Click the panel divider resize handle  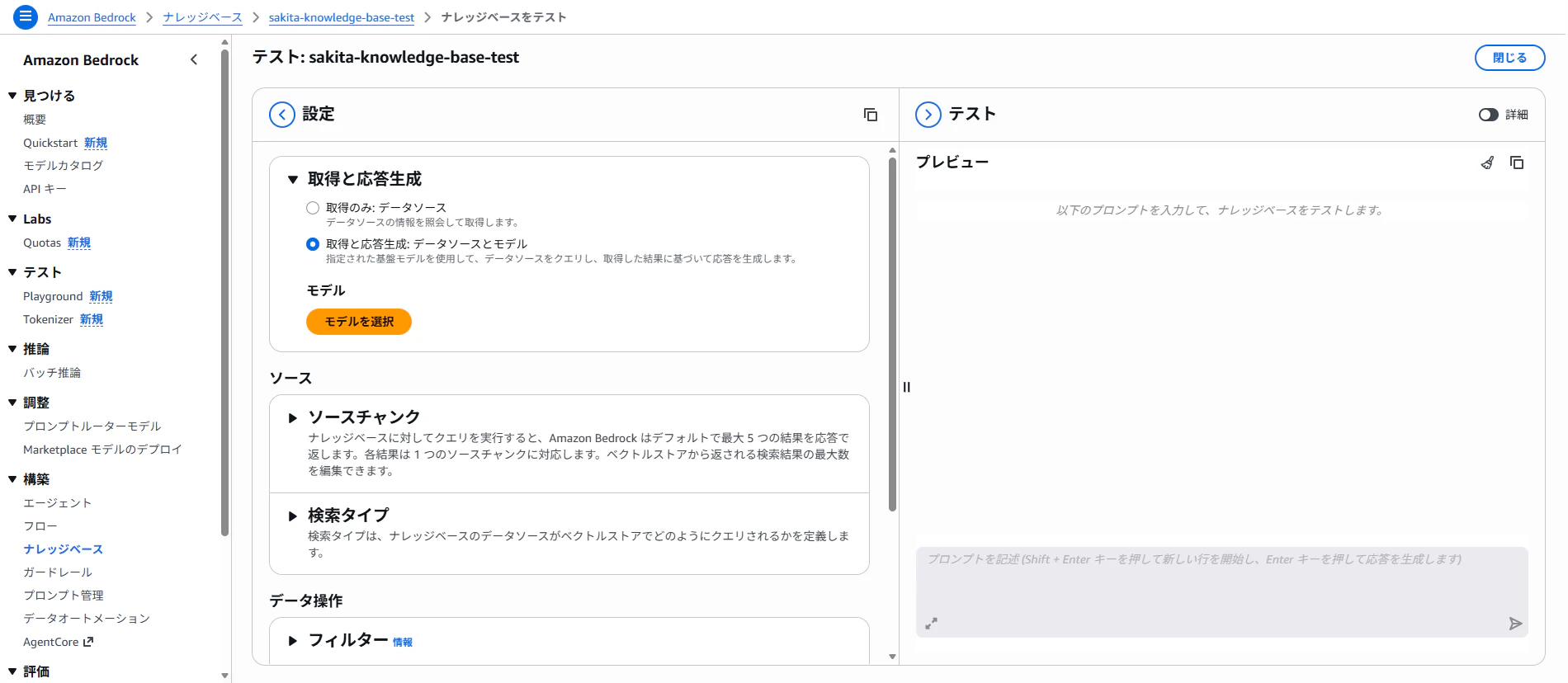tap(906, 387)
